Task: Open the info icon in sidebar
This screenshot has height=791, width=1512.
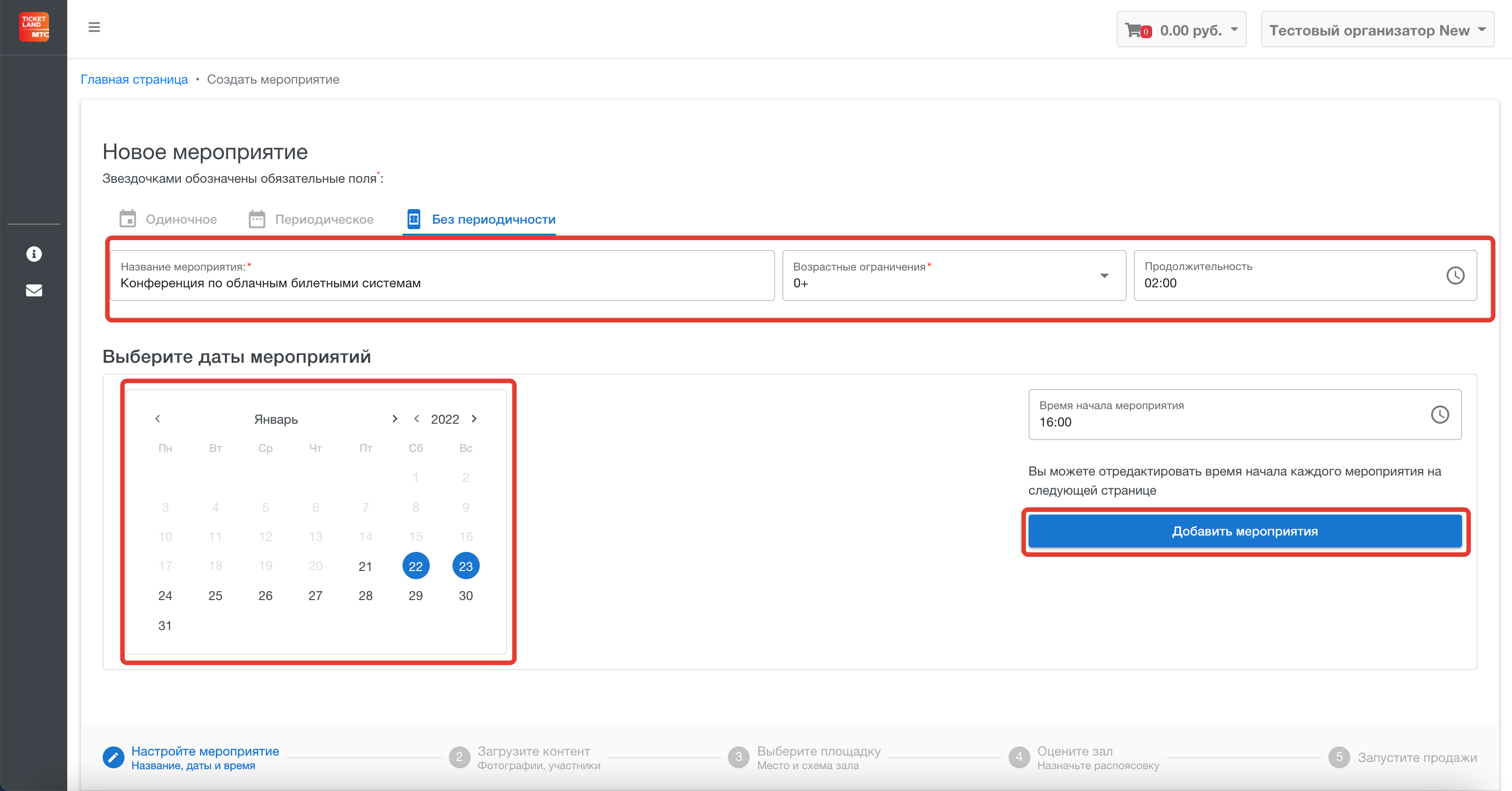Action: point(34,254)
